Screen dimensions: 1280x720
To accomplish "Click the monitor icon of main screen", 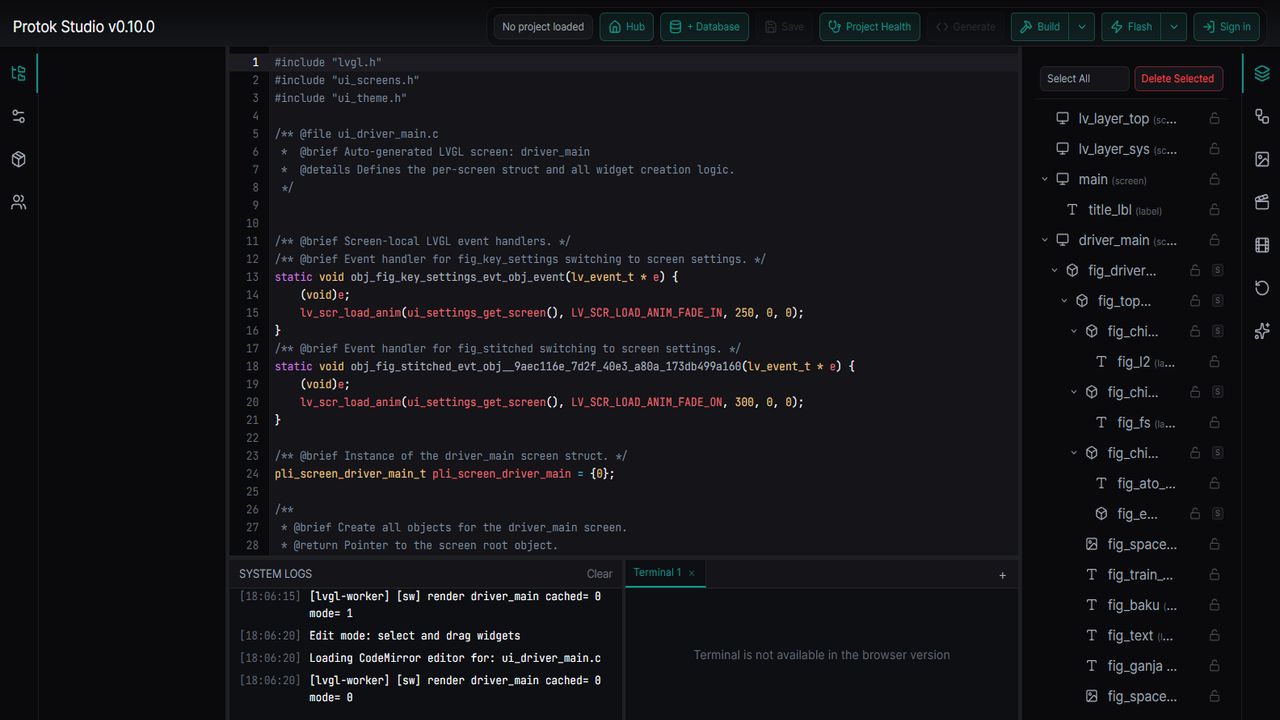I will click(x=1063, y=179).
